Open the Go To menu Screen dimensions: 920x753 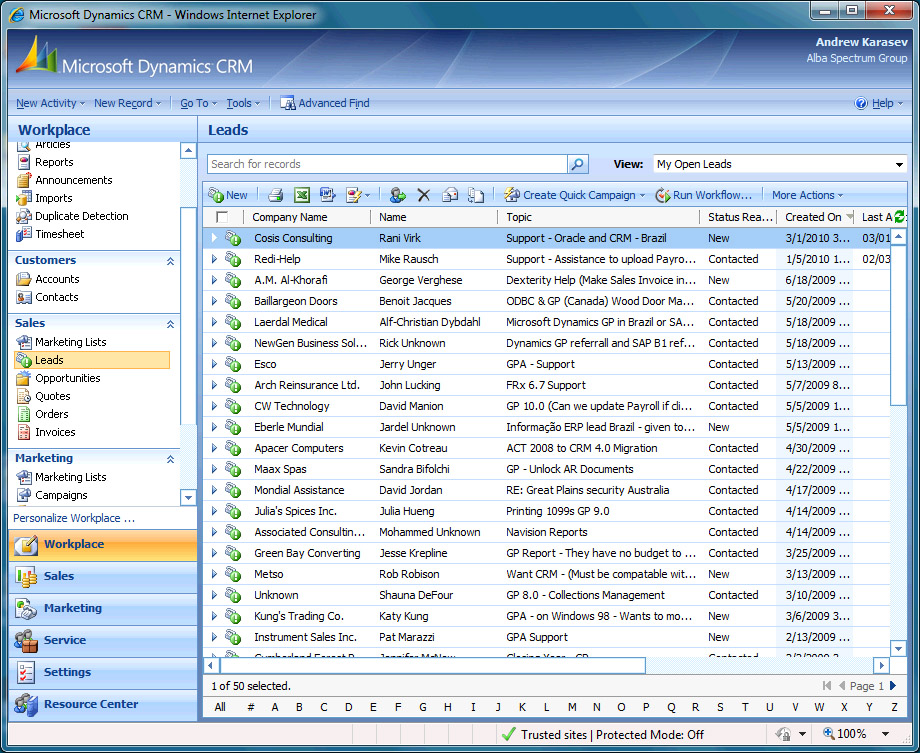pyautogui.click(x=198, y=103)
